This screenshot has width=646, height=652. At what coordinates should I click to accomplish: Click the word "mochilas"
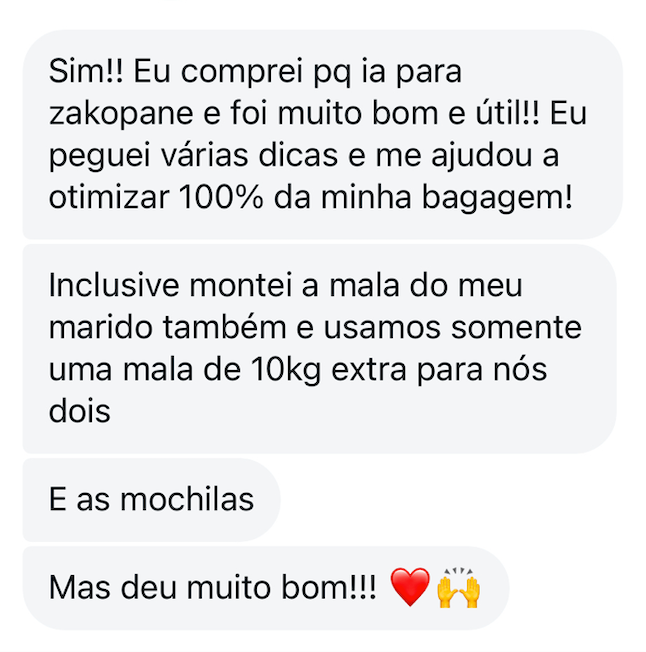(187, 499)
